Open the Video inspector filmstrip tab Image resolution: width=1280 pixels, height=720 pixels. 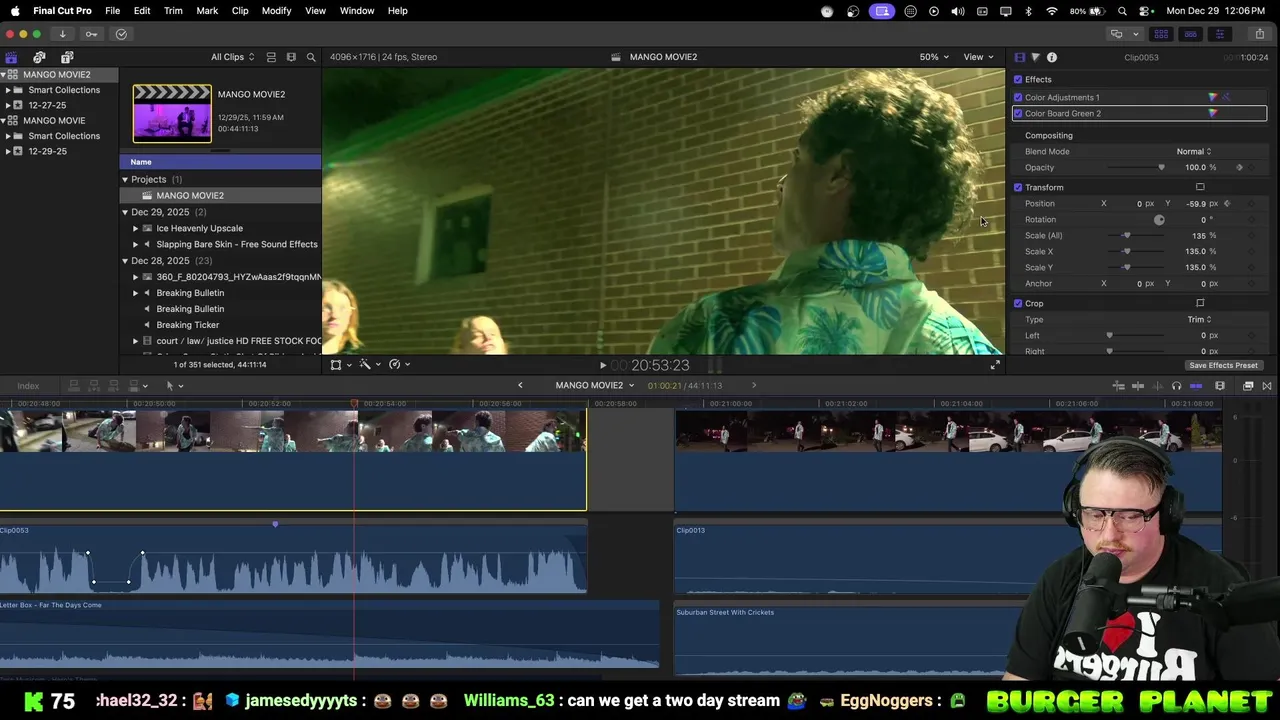pyautogui.click(x=1019, y=57)
